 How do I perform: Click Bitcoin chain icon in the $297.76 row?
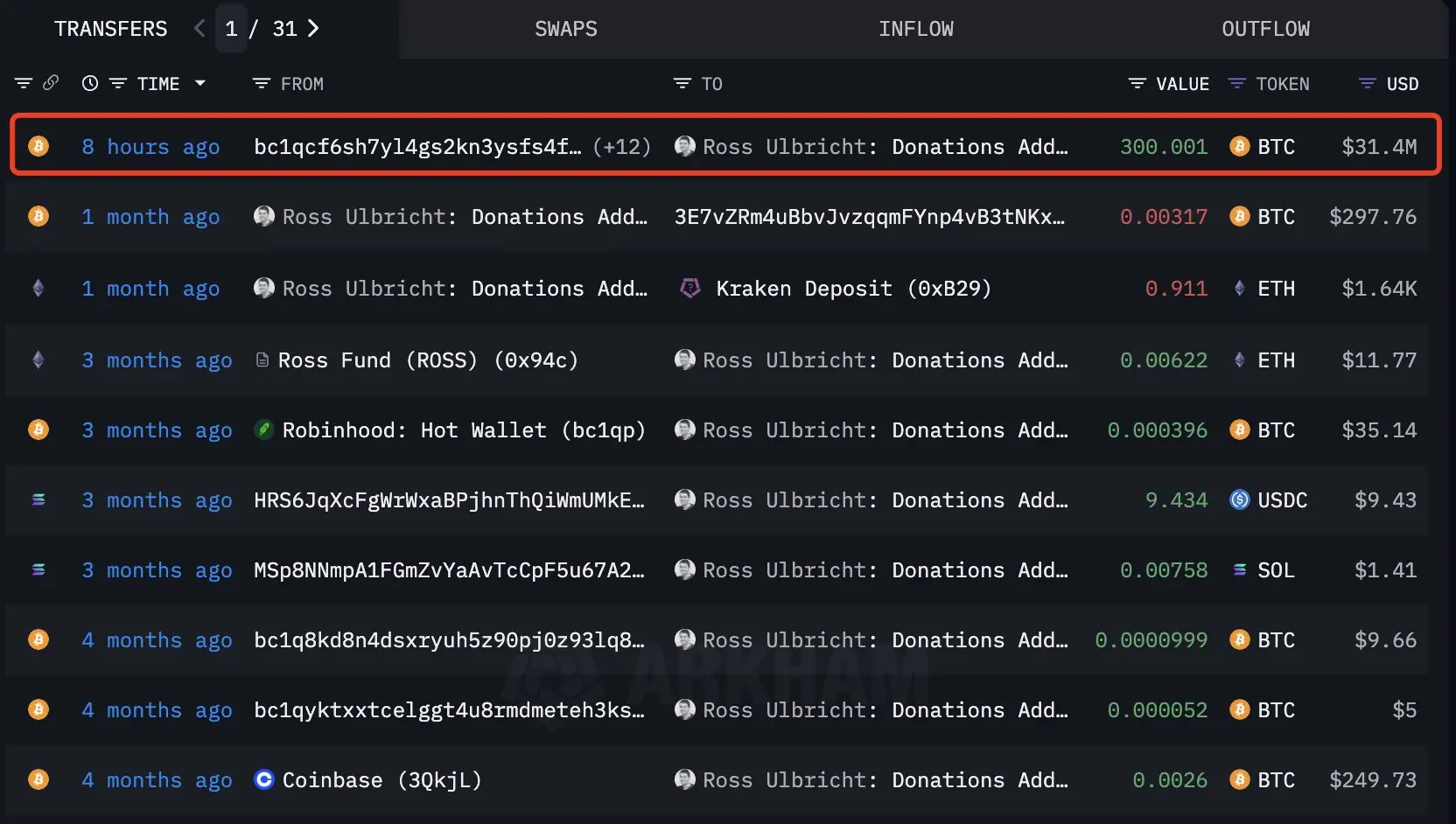tap(38, 216)
